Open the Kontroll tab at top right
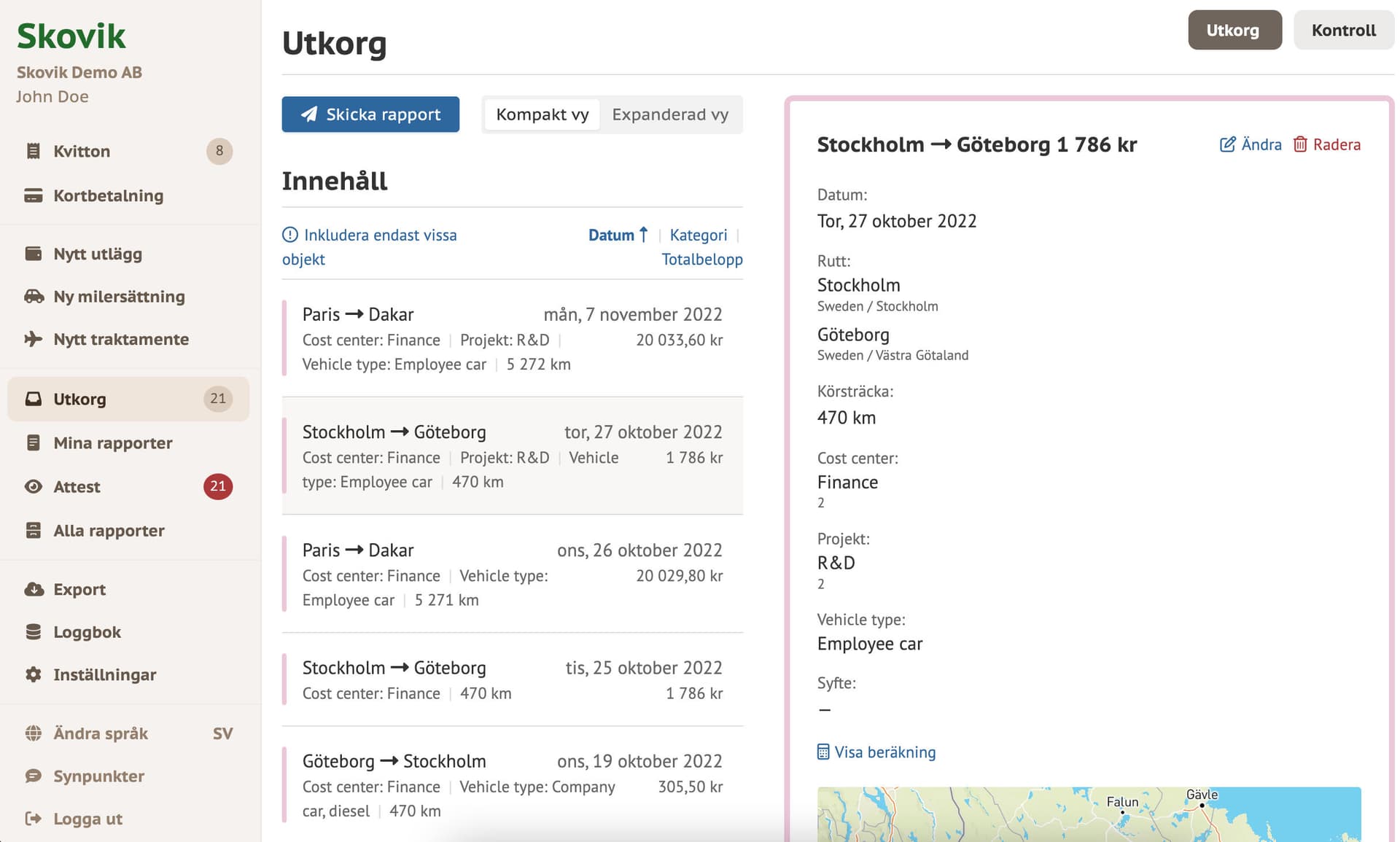Viewport: 1400px width, 842px height. point(1343,30)
